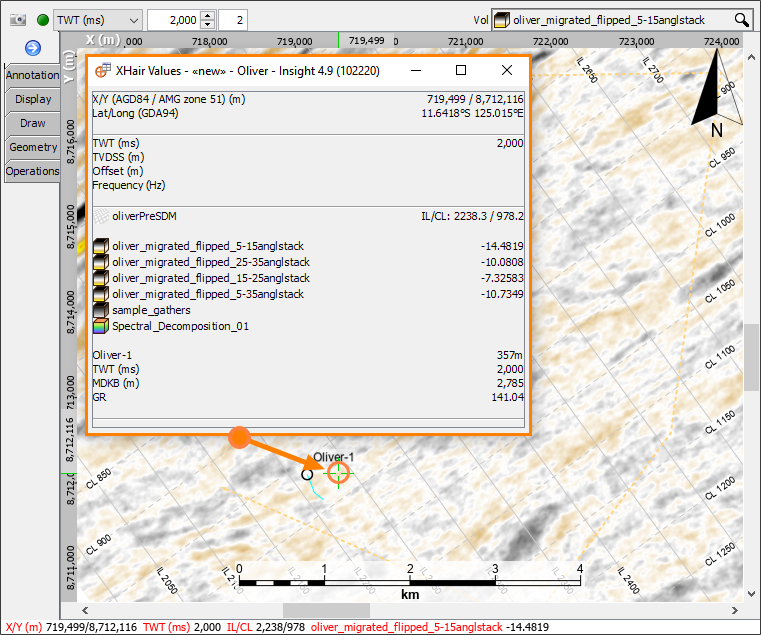Click the oliver_migrated_flipped_15-25anglstack volume icon
The width and height of the screenshot is (761, 635).
(100, 278)
